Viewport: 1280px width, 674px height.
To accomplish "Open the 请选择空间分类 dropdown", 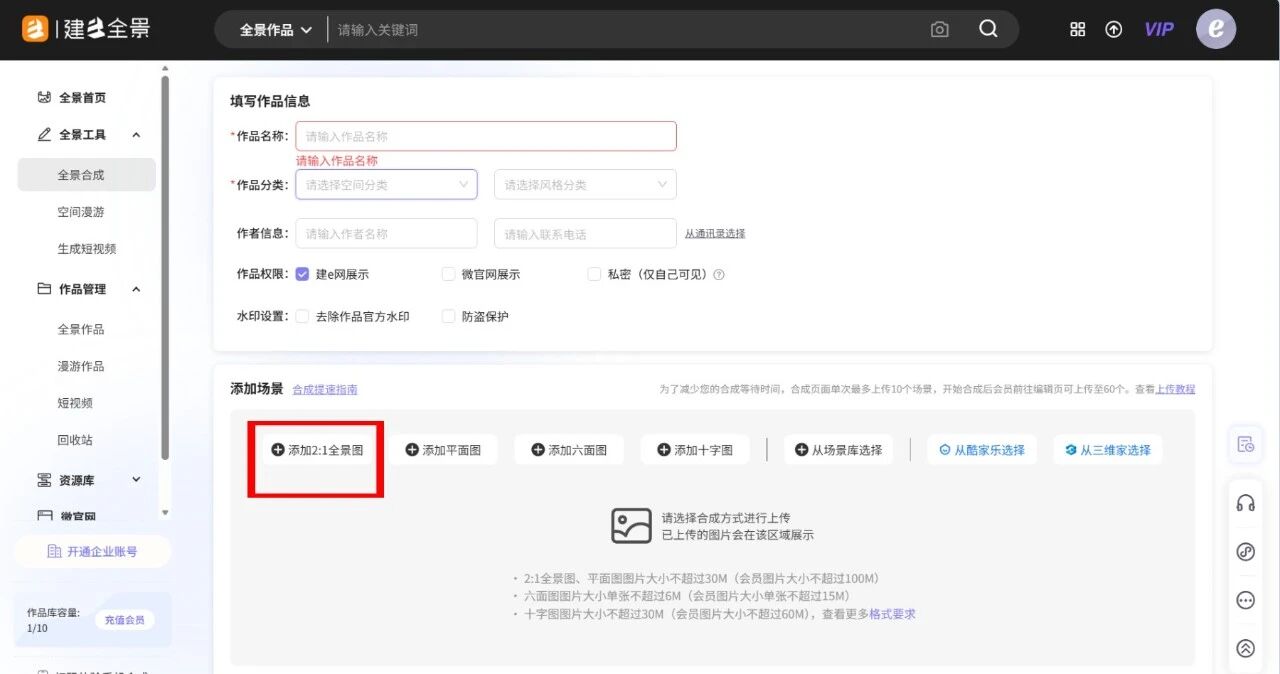I will coord(386,184).
